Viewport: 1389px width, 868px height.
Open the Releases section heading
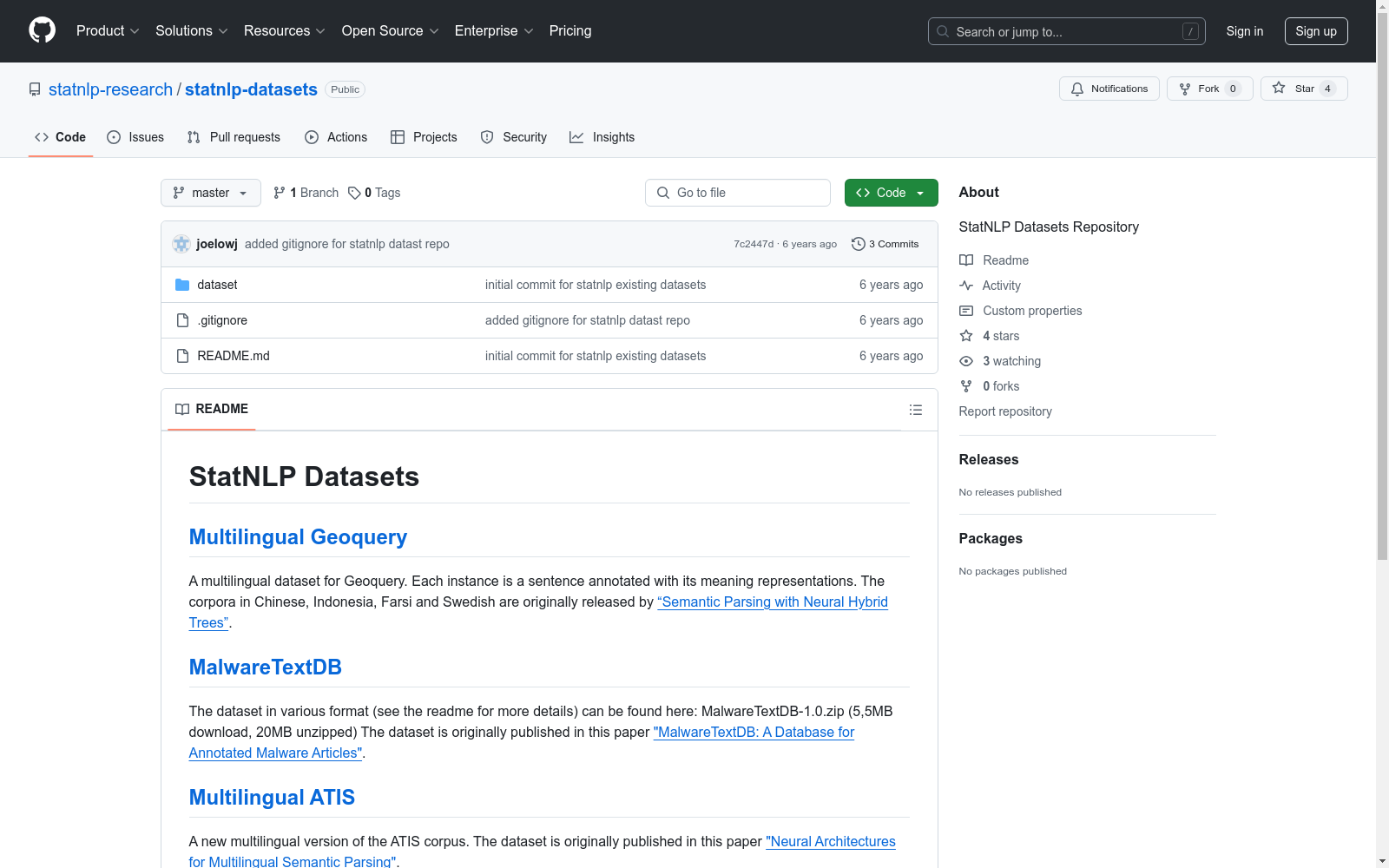(989, 460)
